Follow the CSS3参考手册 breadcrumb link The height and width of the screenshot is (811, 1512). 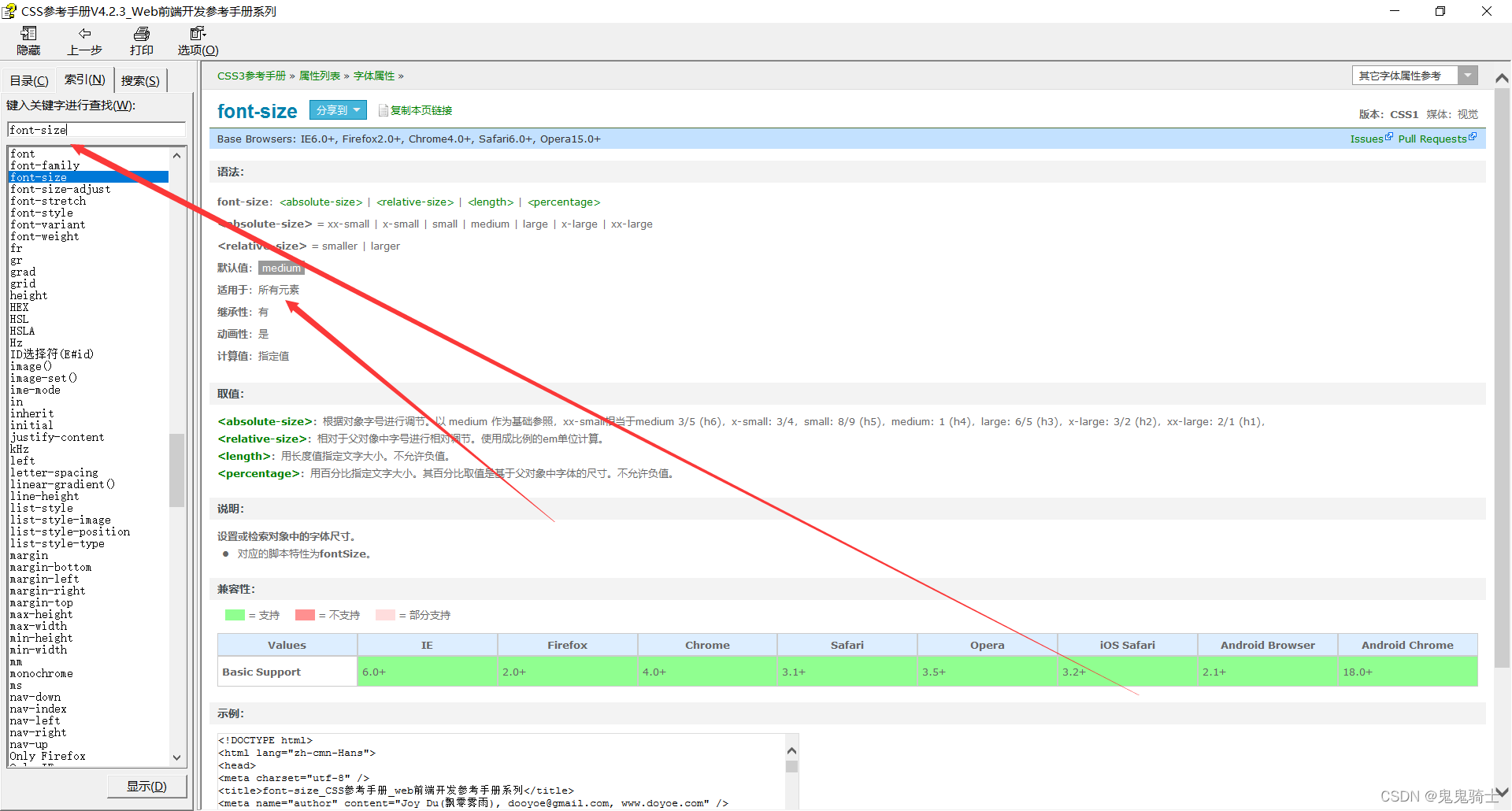(x=251, y=76)
